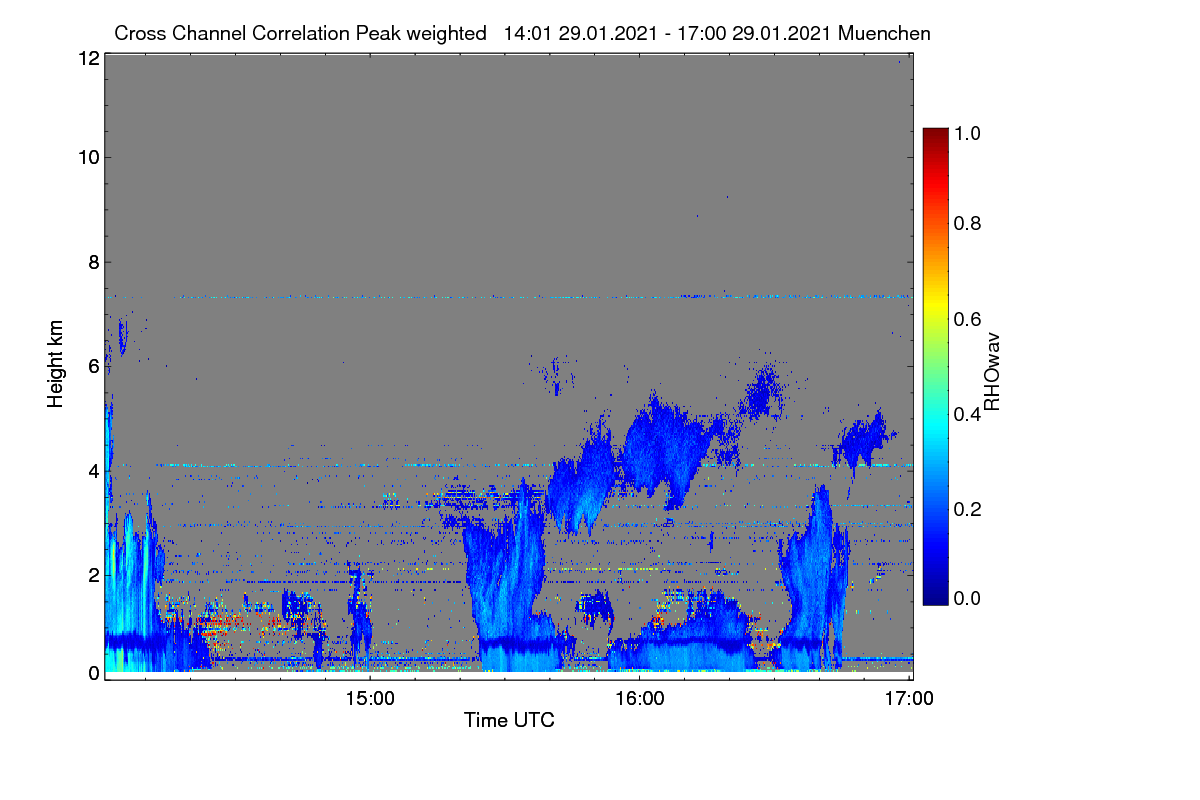Viewport: 1200px width, 800px height.
Task: Click the '2' height axis tick label
Action: (93, 575)
